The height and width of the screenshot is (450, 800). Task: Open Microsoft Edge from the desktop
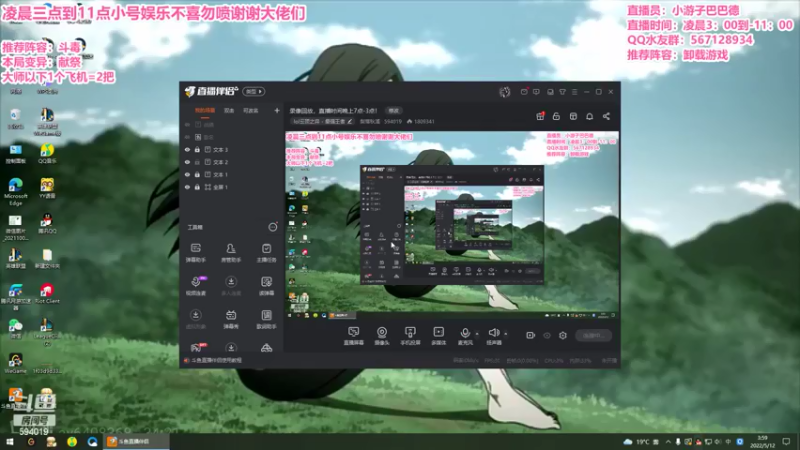pos(15,192)
